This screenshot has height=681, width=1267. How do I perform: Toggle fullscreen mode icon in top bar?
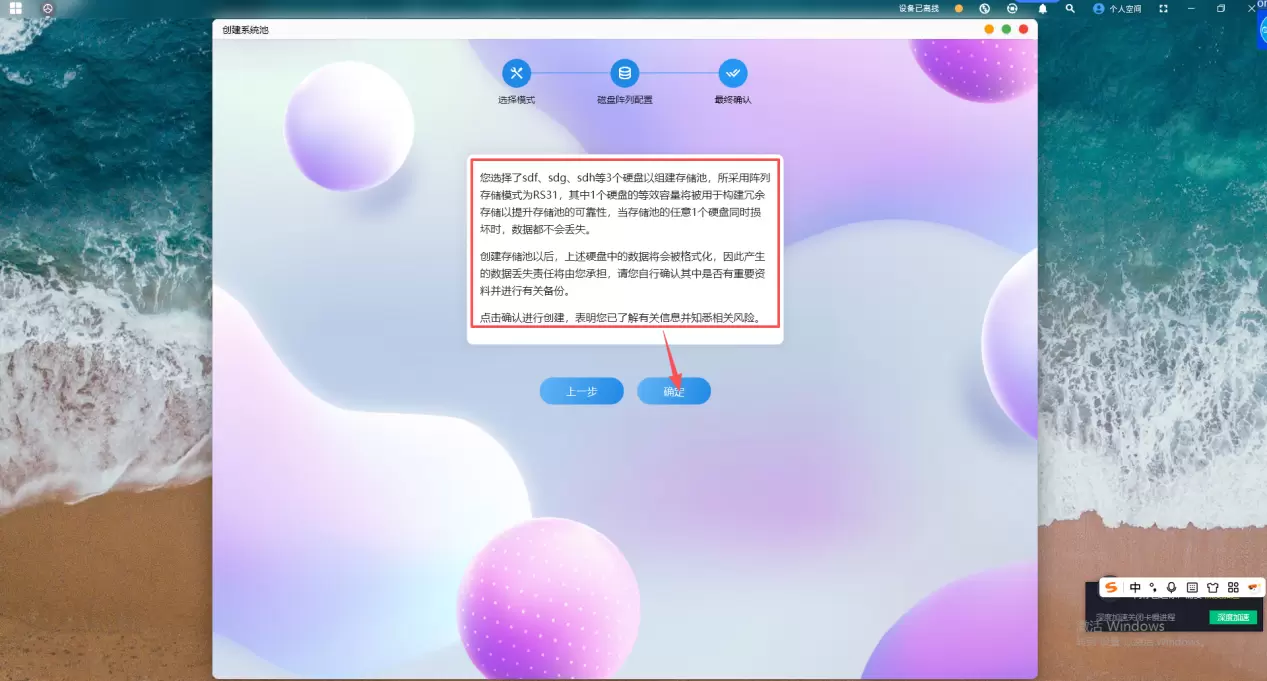pyautogui.click(x=1163, y=8)
